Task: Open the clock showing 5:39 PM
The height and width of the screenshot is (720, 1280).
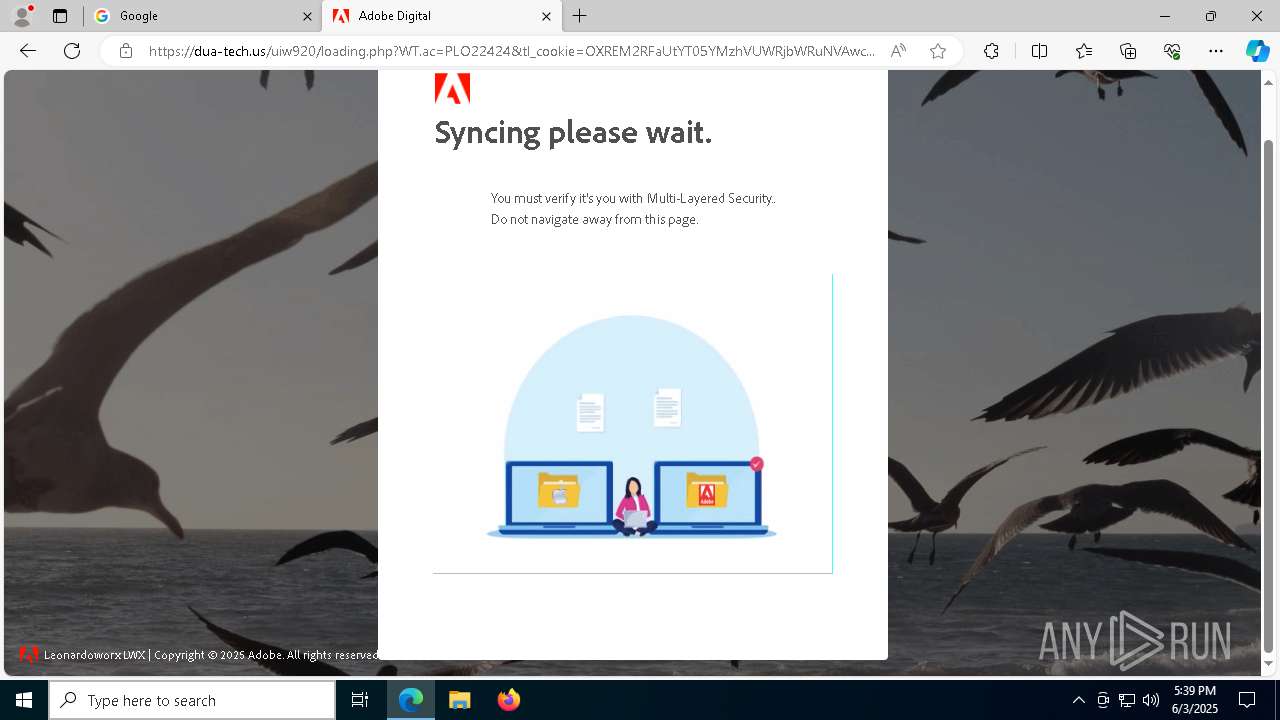Action: click(x=1194, y=700)
